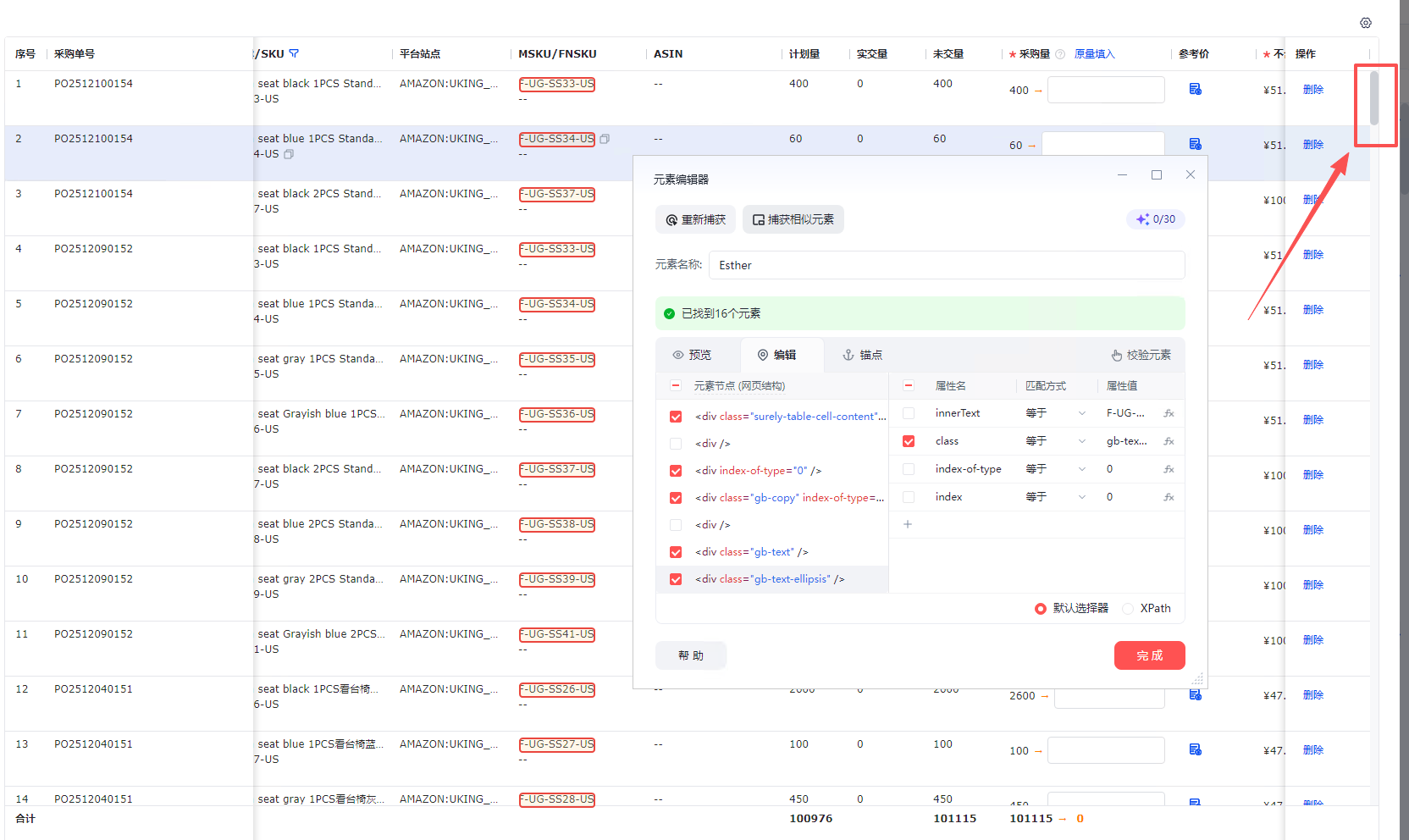Copy the SKU of row 2 seat blue

tap(289, 154)
